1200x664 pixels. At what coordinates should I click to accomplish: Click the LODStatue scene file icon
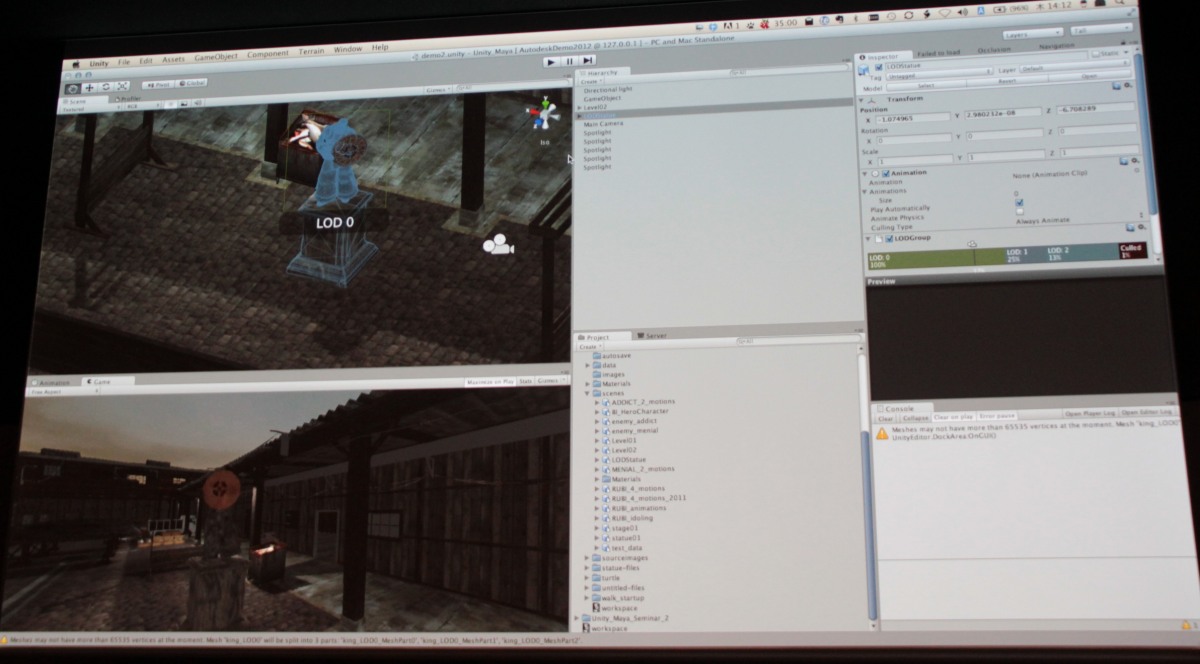[x=606, y=460]
